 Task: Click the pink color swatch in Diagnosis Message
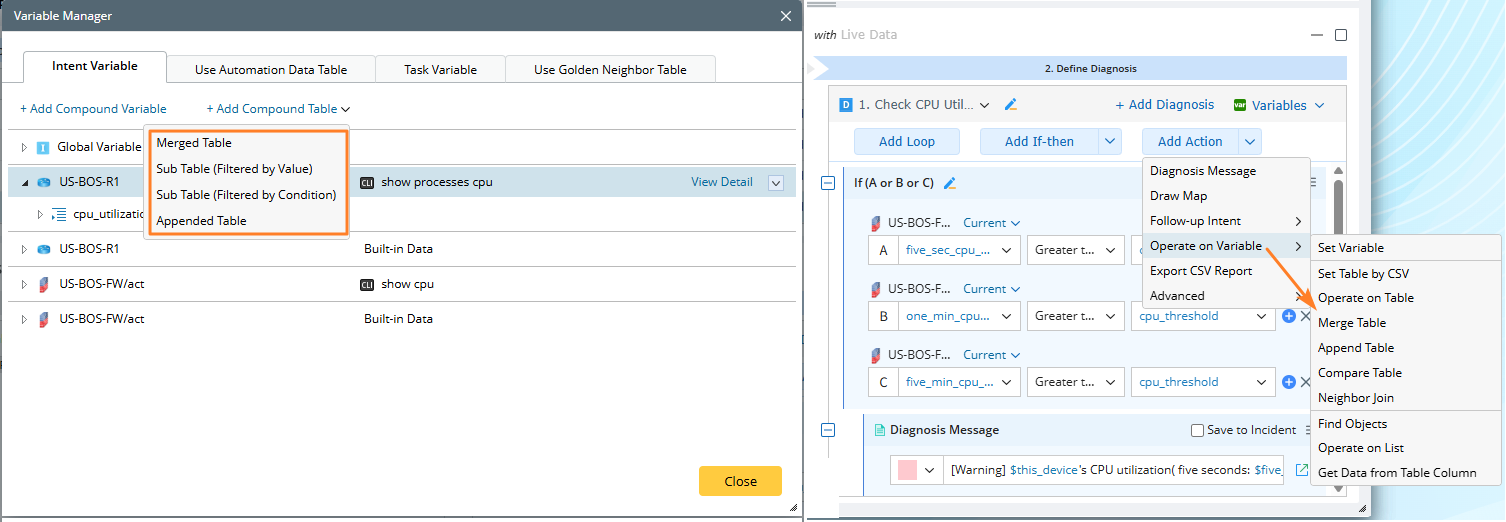pyautogui.click(x=908, y=470)
